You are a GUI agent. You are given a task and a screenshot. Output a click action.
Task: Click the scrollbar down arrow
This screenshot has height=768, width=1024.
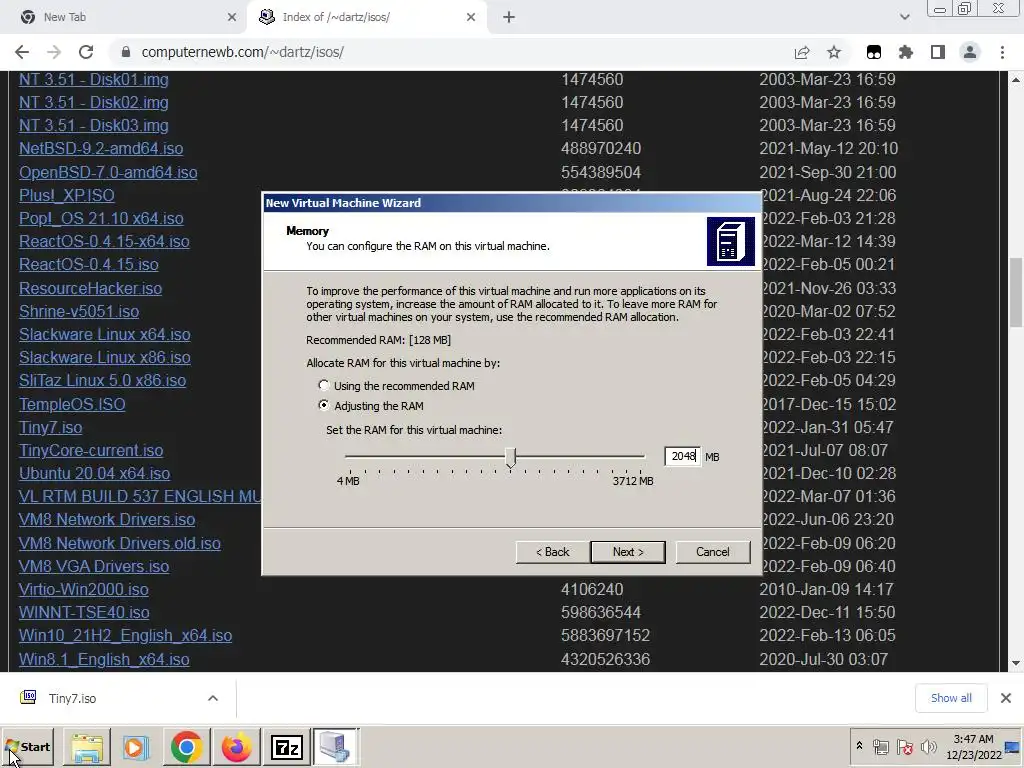click(1016, 664)
